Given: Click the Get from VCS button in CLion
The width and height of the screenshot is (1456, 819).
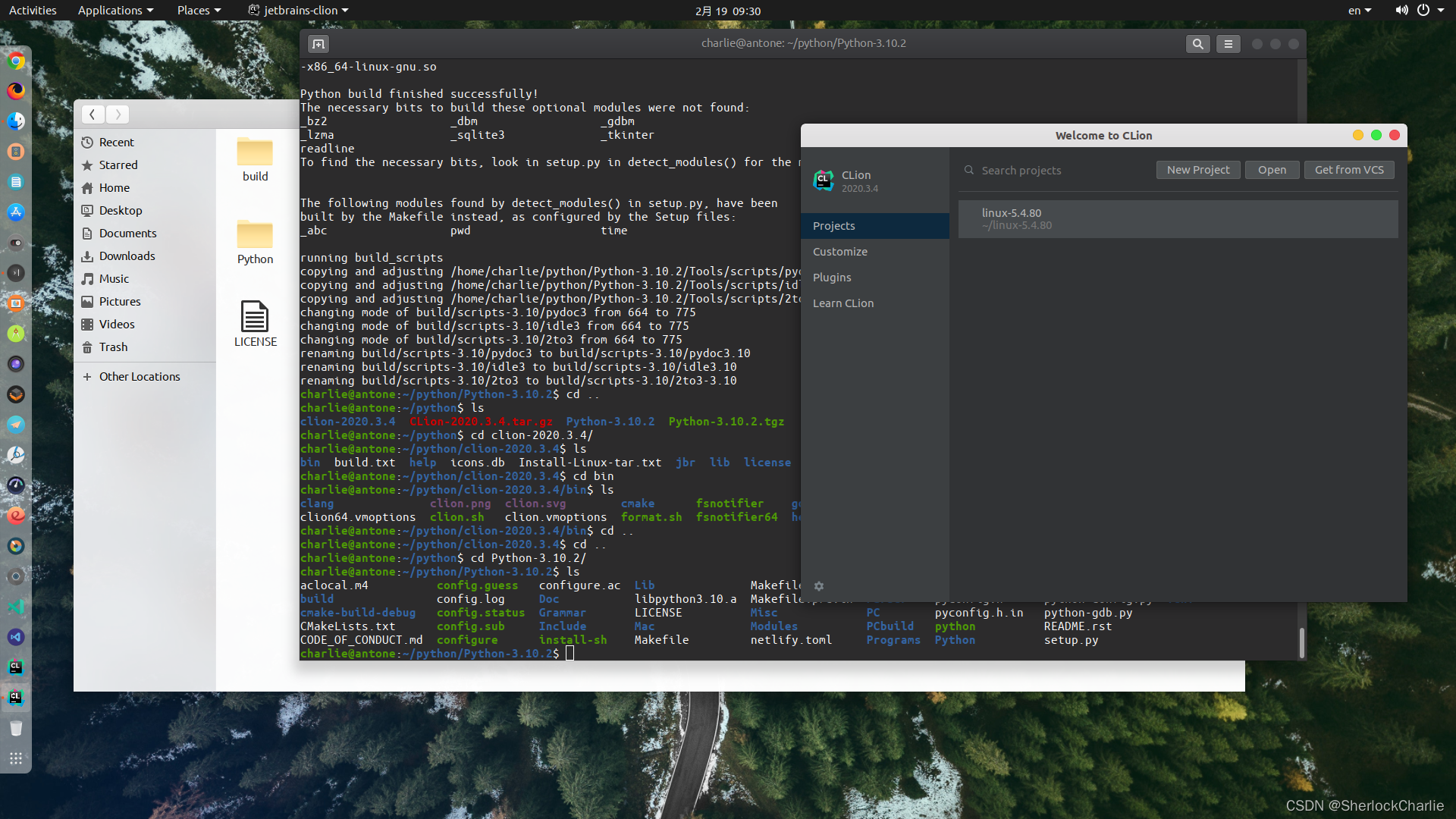Looking at the screenshot, I should click(x=1350, y=169).
